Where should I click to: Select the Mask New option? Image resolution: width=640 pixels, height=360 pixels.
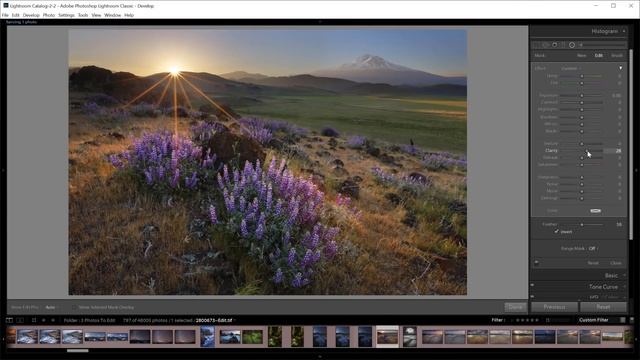coord(582,56)
